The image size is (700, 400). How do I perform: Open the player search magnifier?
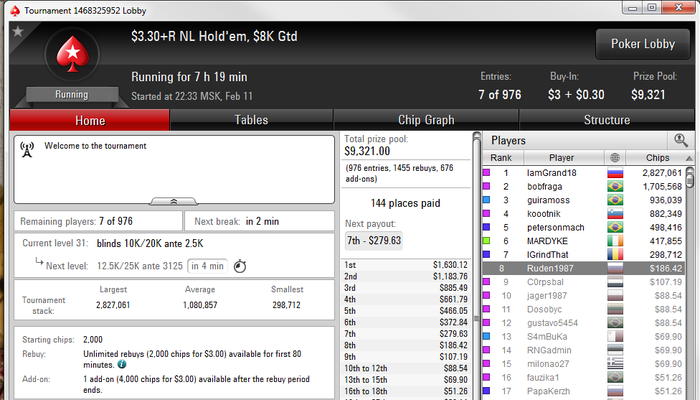[680, 140]
